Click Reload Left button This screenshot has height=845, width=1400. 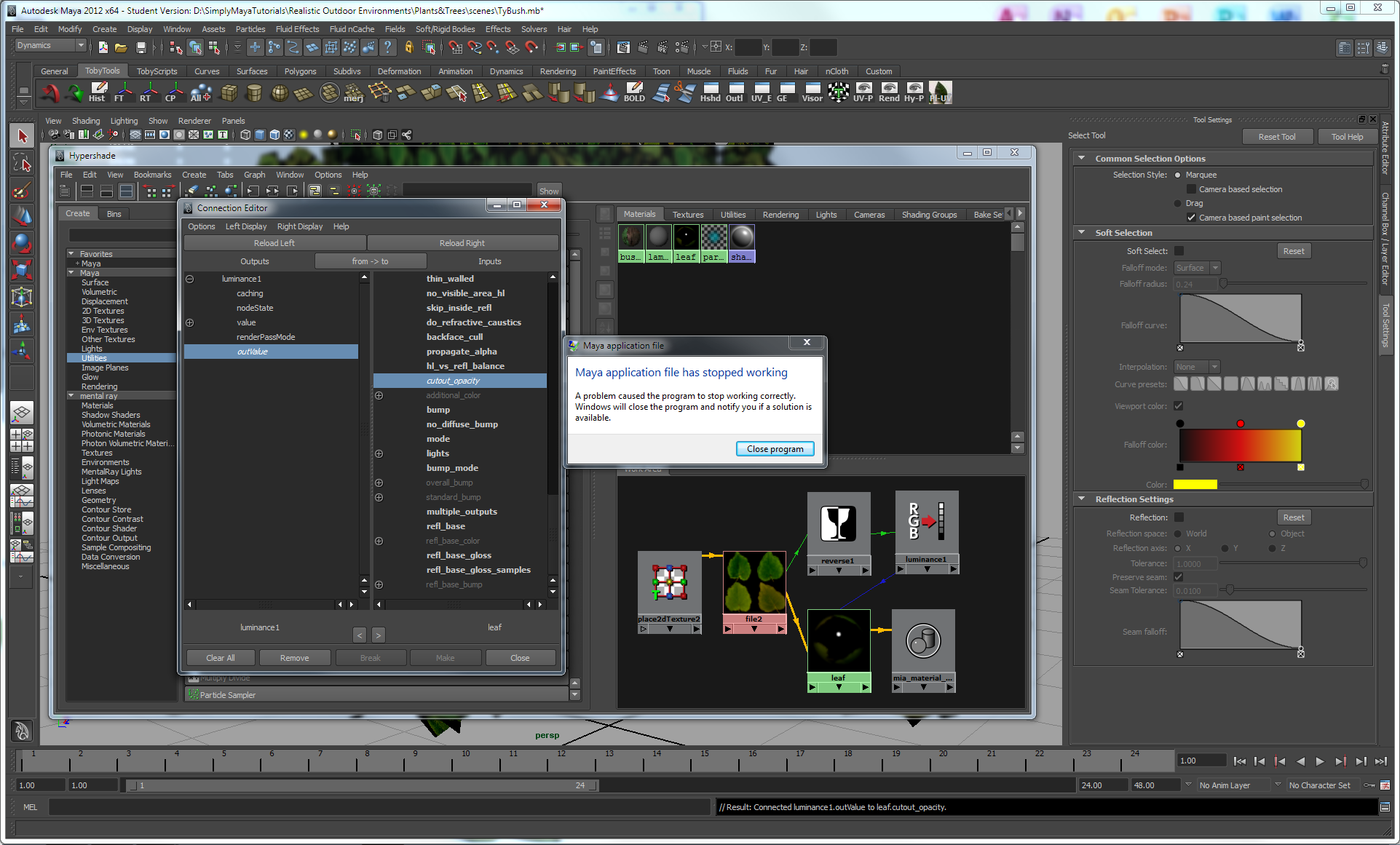[274, 243]
